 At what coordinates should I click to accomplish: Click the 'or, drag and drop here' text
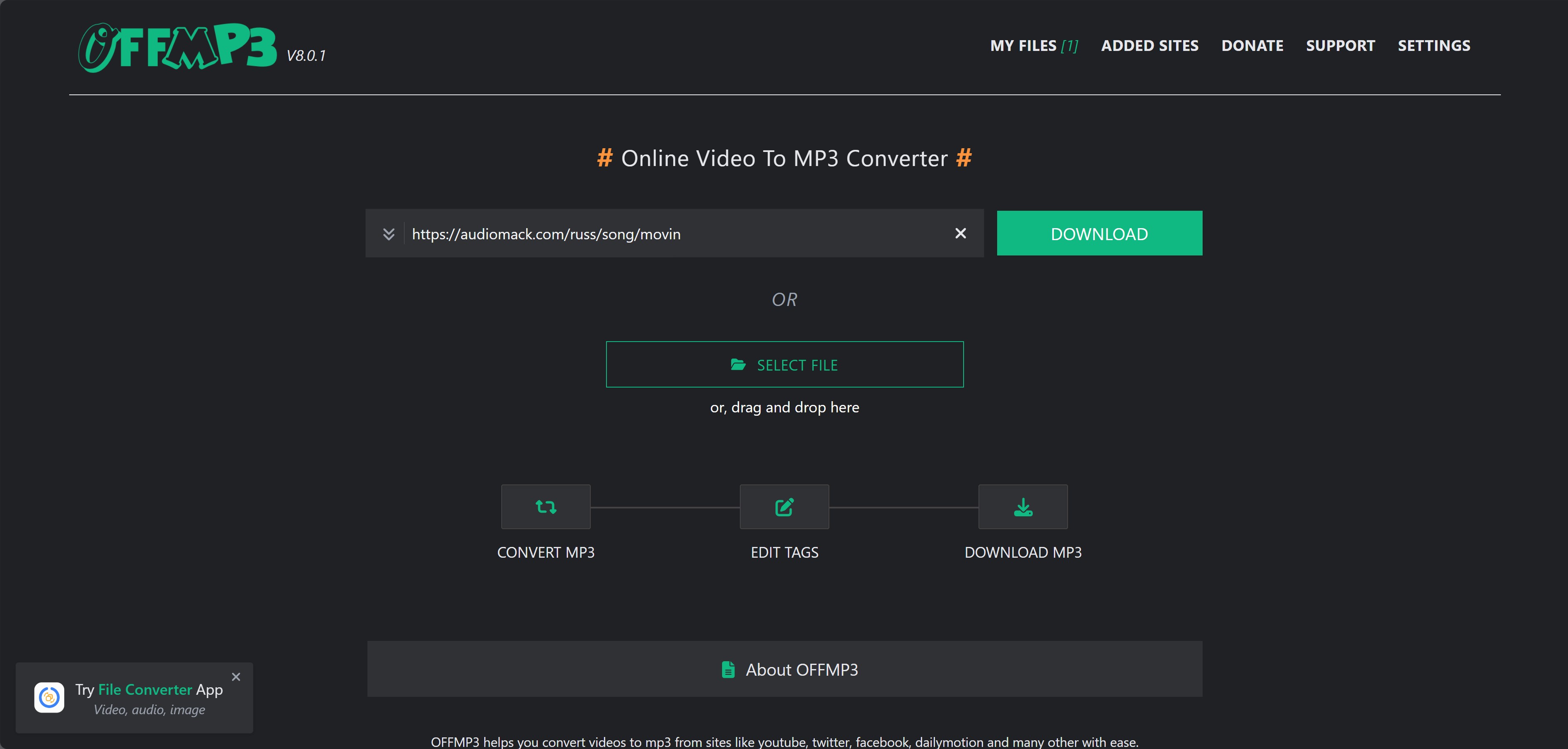(784, 407)
